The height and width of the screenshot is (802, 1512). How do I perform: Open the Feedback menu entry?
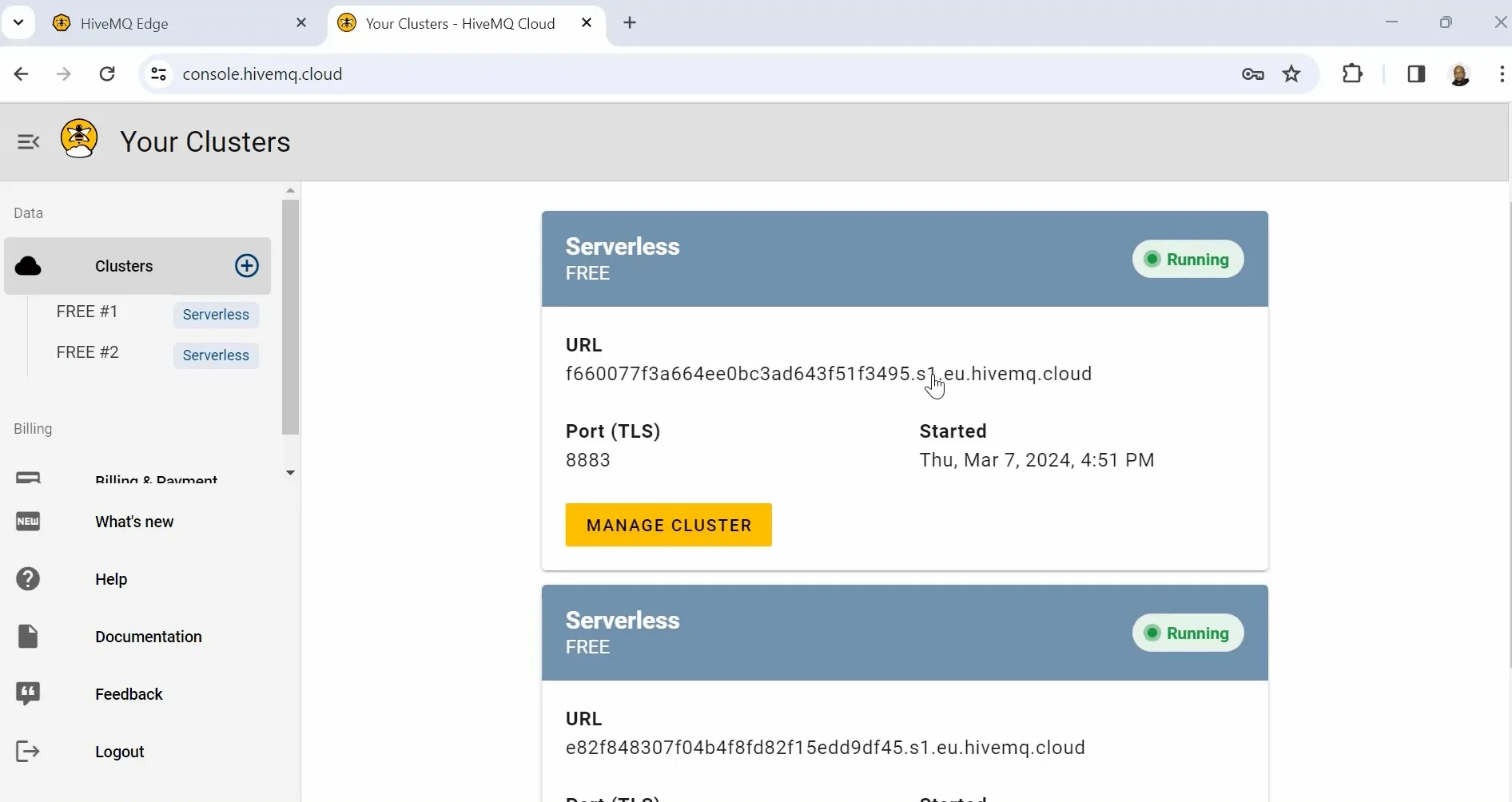pyautogui.click(x=129, y=694)
